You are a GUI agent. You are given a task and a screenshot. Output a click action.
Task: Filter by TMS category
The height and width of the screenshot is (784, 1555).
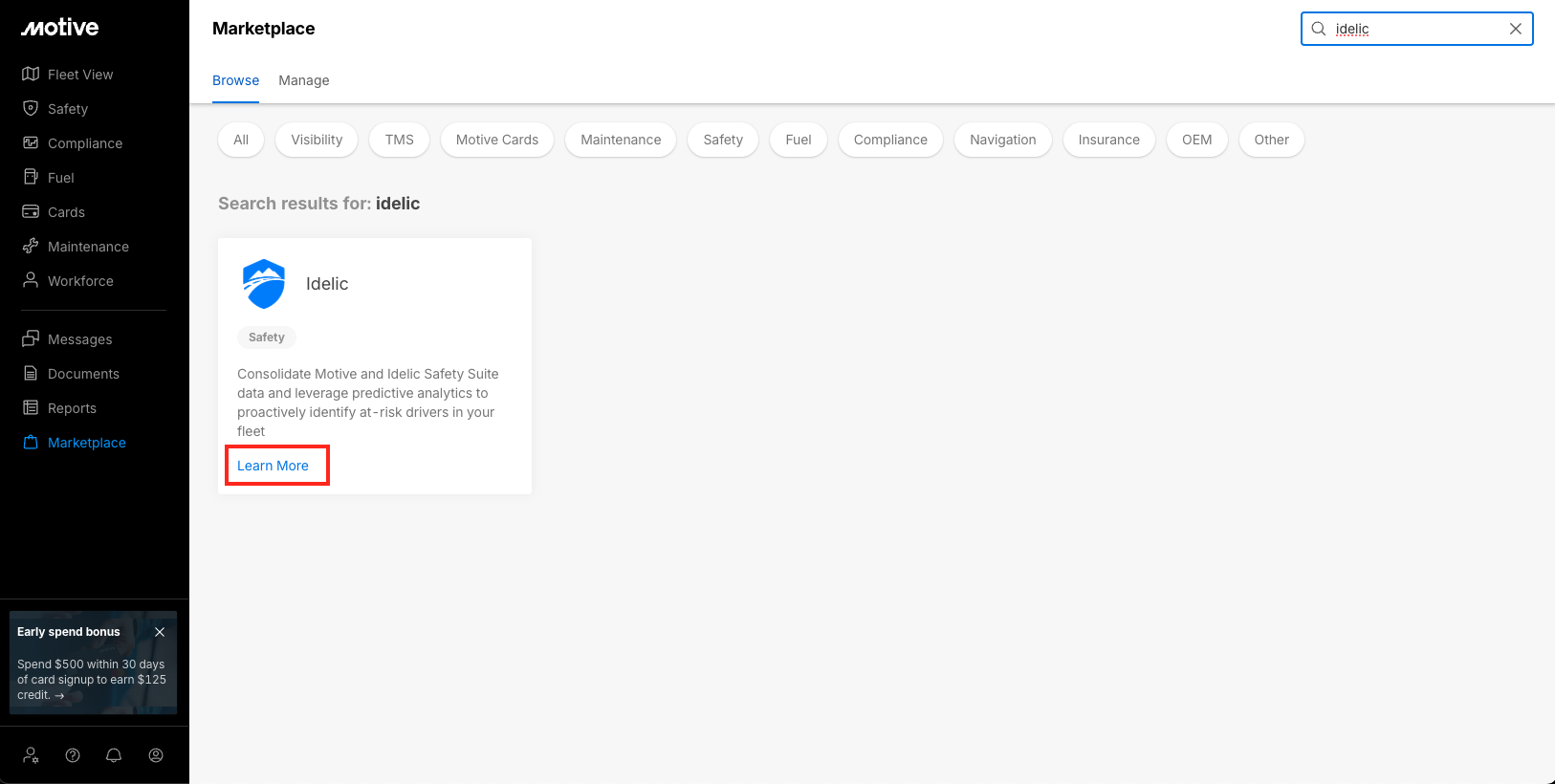click(400, 140)
